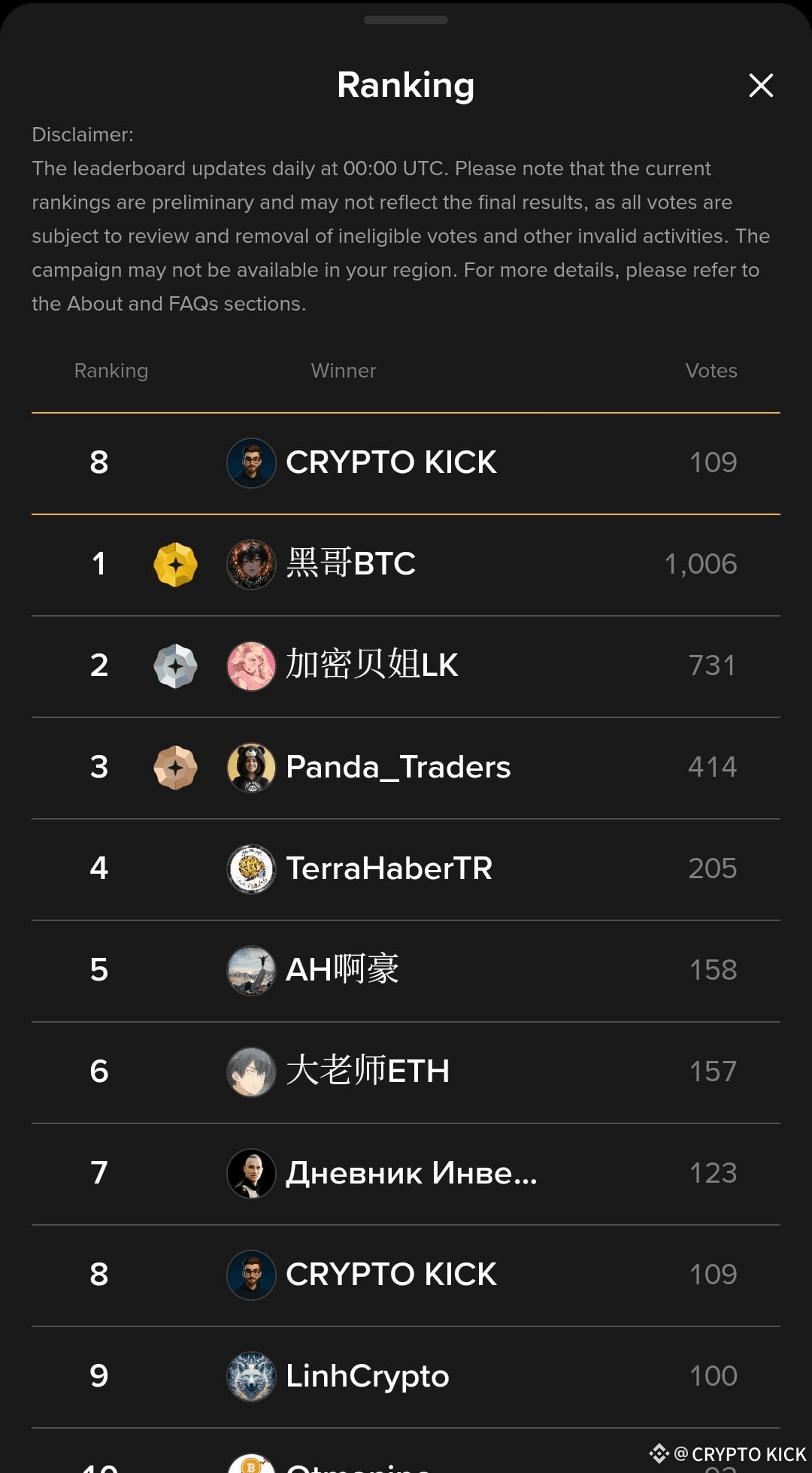Click the CRYPTO KICK watermark badge icon
Screen dimensions: 812x1473
point(660,1454)
